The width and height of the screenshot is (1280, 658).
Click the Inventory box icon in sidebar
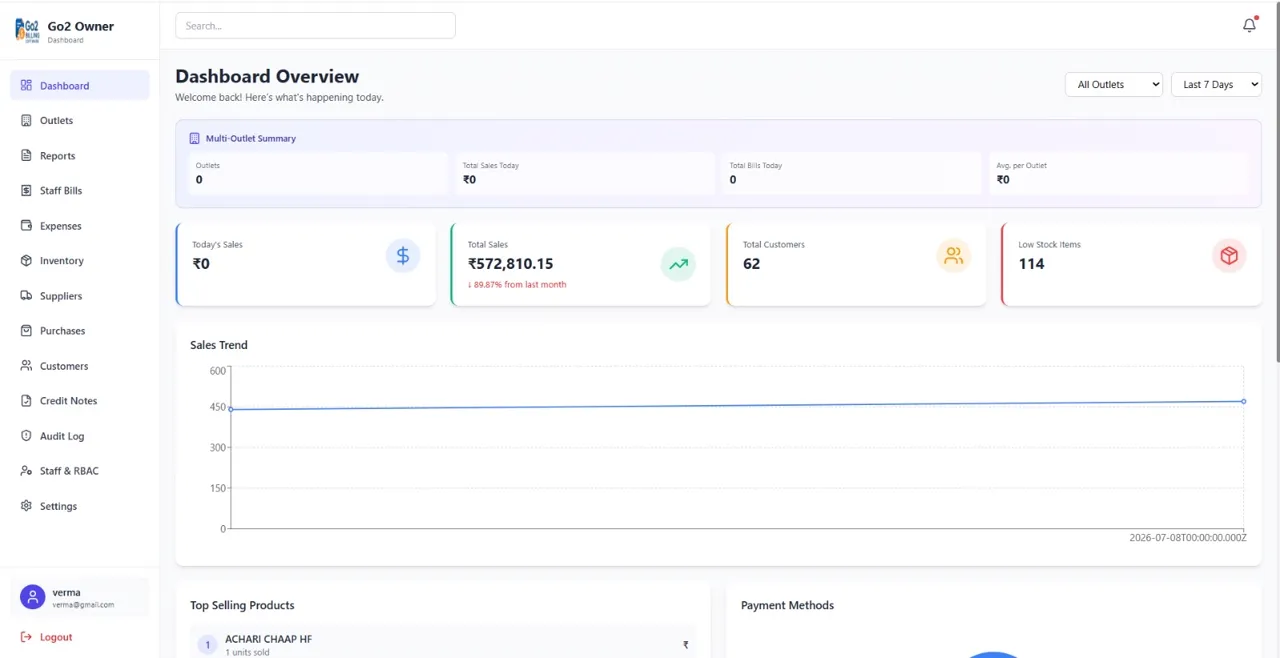click(x=26, y=260)
